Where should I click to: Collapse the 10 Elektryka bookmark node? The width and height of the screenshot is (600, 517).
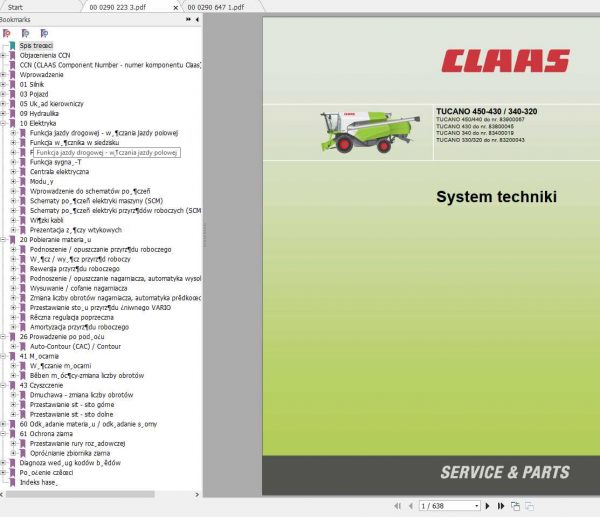(3, 123)
